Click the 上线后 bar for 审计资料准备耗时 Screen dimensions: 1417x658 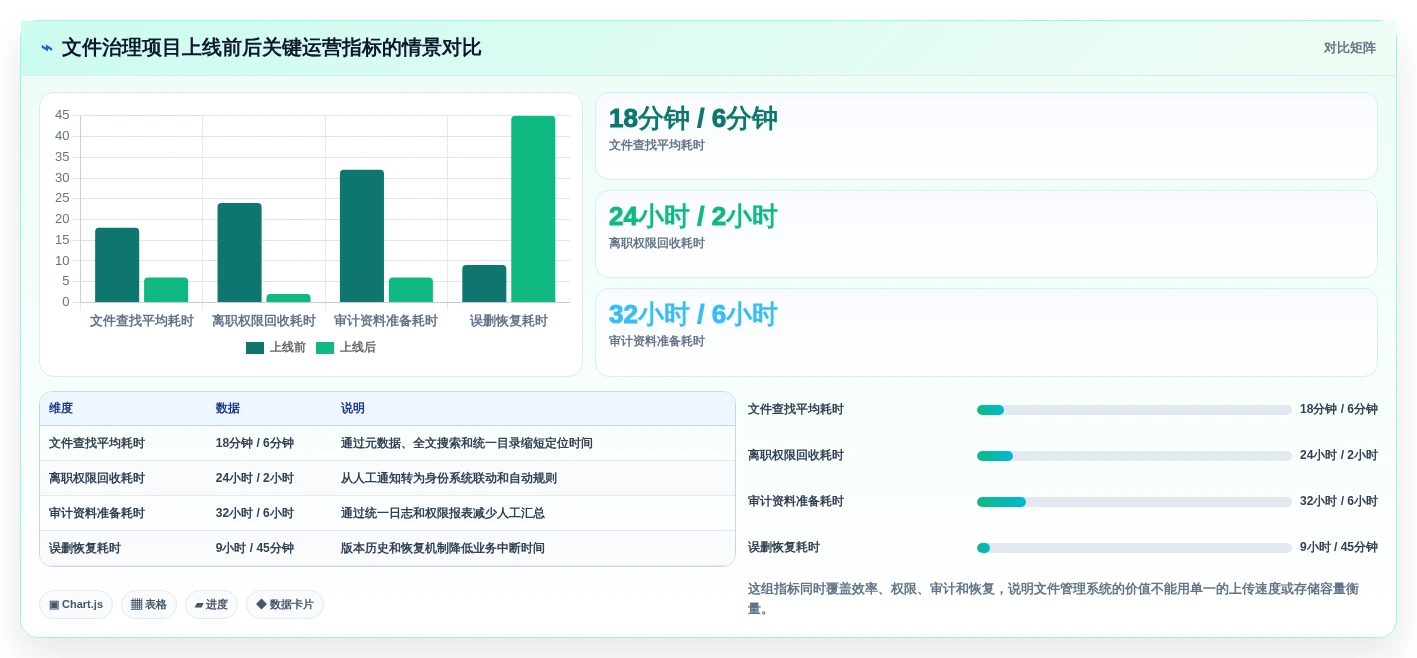click(411, 290)
